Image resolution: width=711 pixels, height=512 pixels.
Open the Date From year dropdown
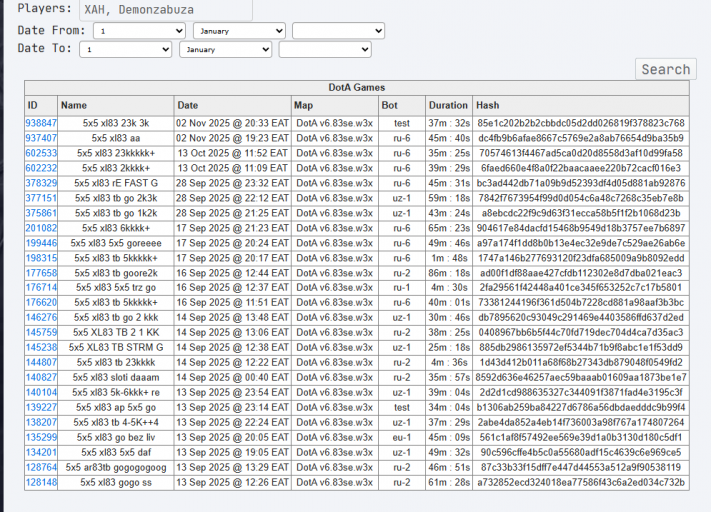[x=338, y=31]
